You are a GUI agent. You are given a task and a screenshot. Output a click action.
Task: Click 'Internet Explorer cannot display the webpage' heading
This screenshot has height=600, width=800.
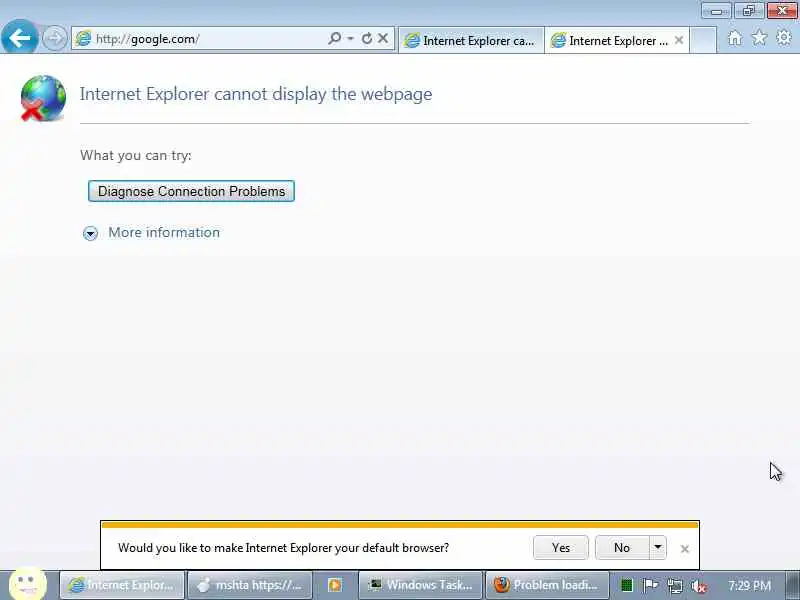(256, 94)
